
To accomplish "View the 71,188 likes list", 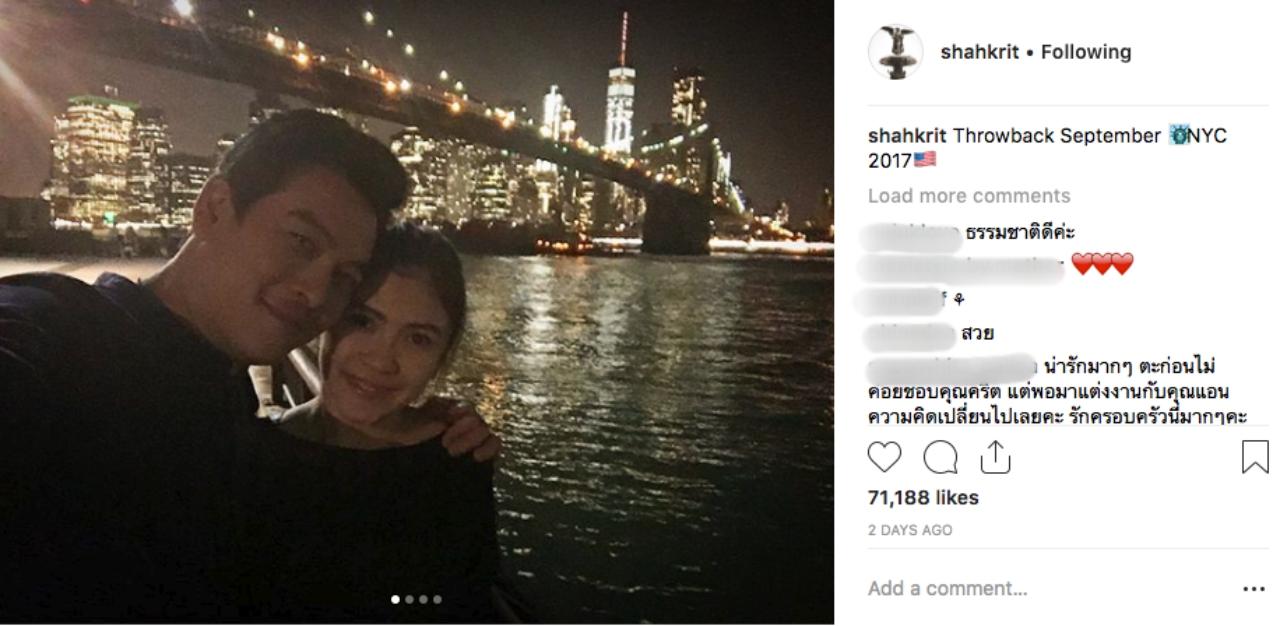I will tap(923, 498).
